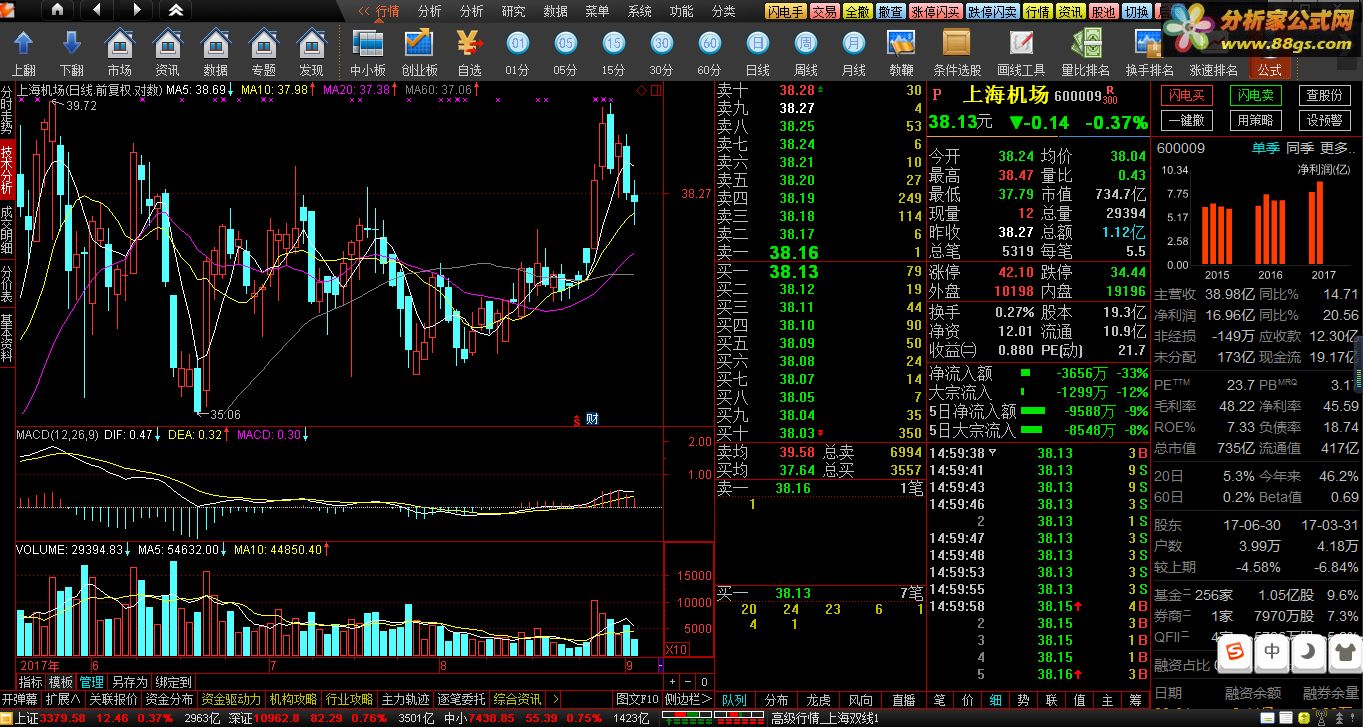The width and height of the screenshot is (1363, 727).
Task: Expand the 侧边栏 sidebar toggle
Action: [688, 699]
